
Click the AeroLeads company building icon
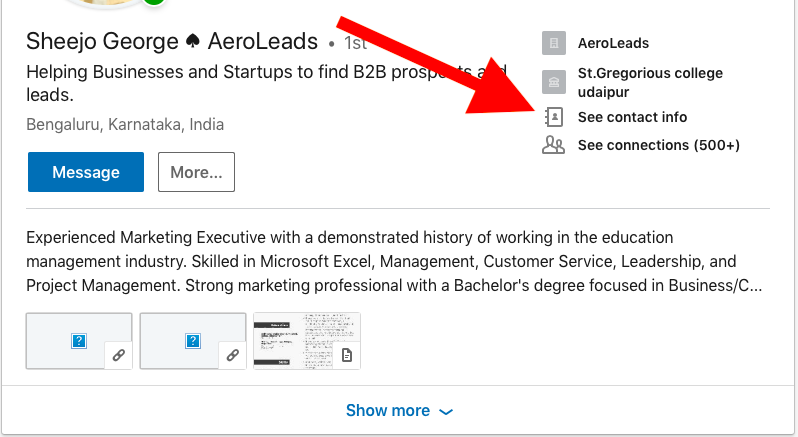[x=554, y=43]
